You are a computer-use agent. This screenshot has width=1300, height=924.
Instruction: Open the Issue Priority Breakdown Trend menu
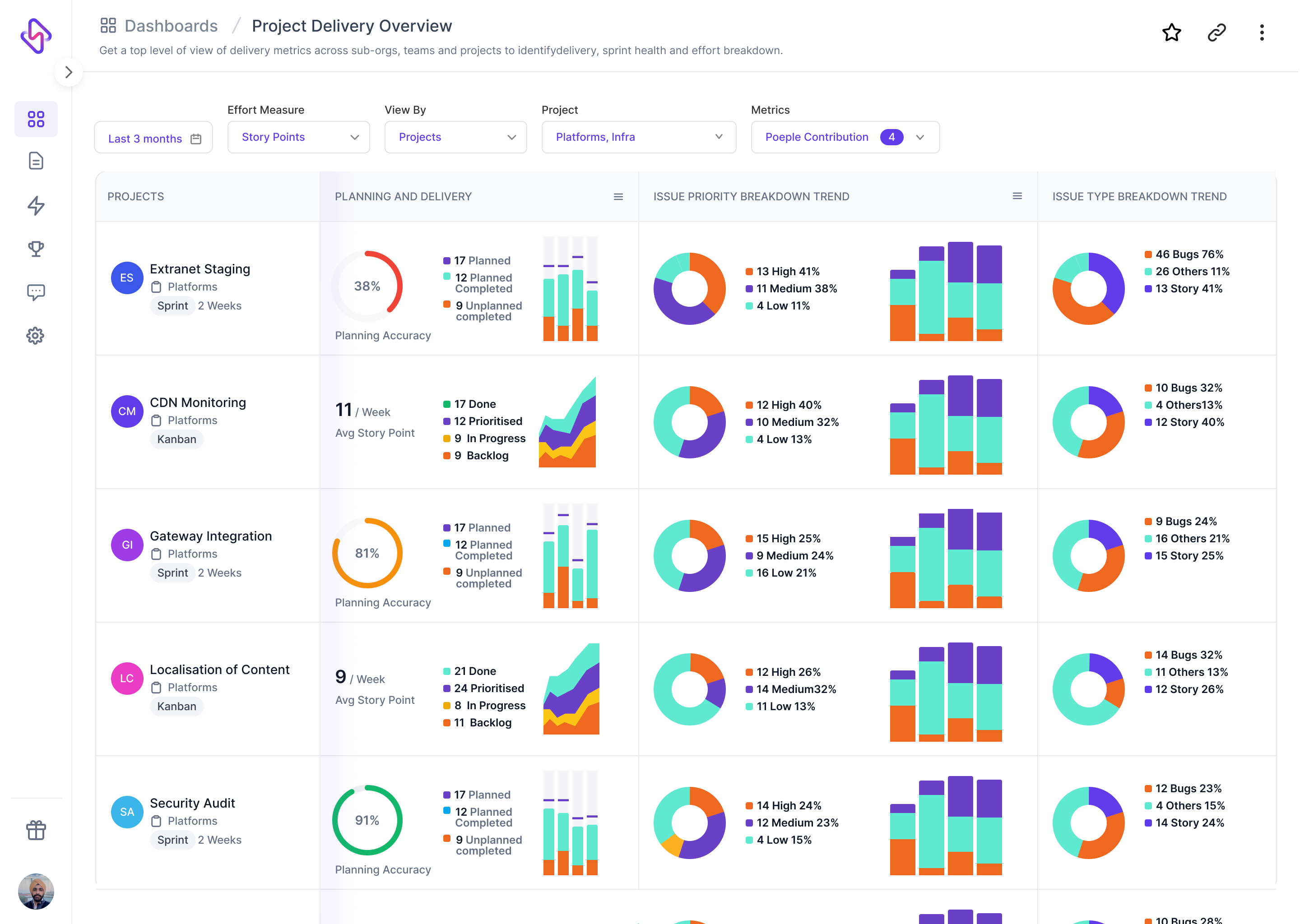coord(1017,196)
